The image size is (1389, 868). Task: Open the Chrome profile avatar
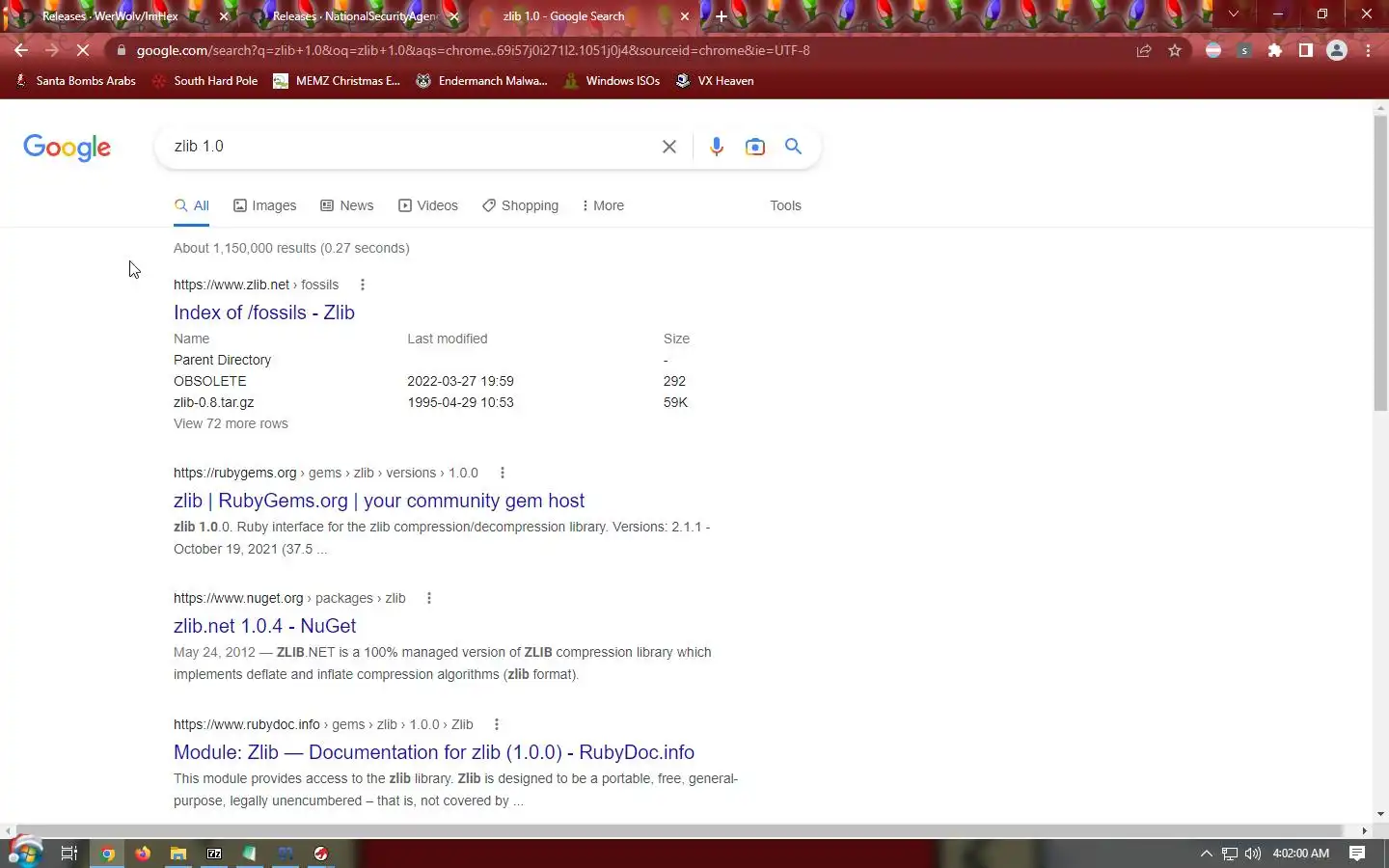coord(1337,50)
